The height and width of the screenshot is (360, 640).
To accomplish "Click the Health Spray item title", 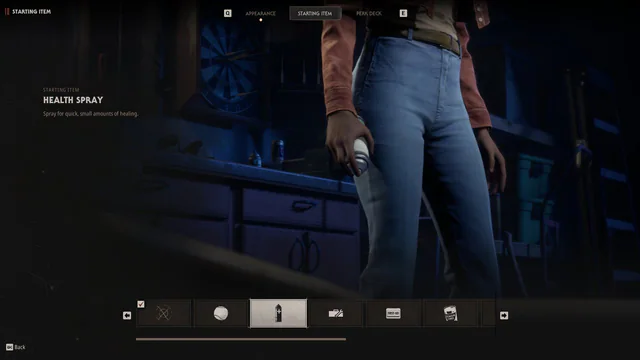I will tap(73, 100).
